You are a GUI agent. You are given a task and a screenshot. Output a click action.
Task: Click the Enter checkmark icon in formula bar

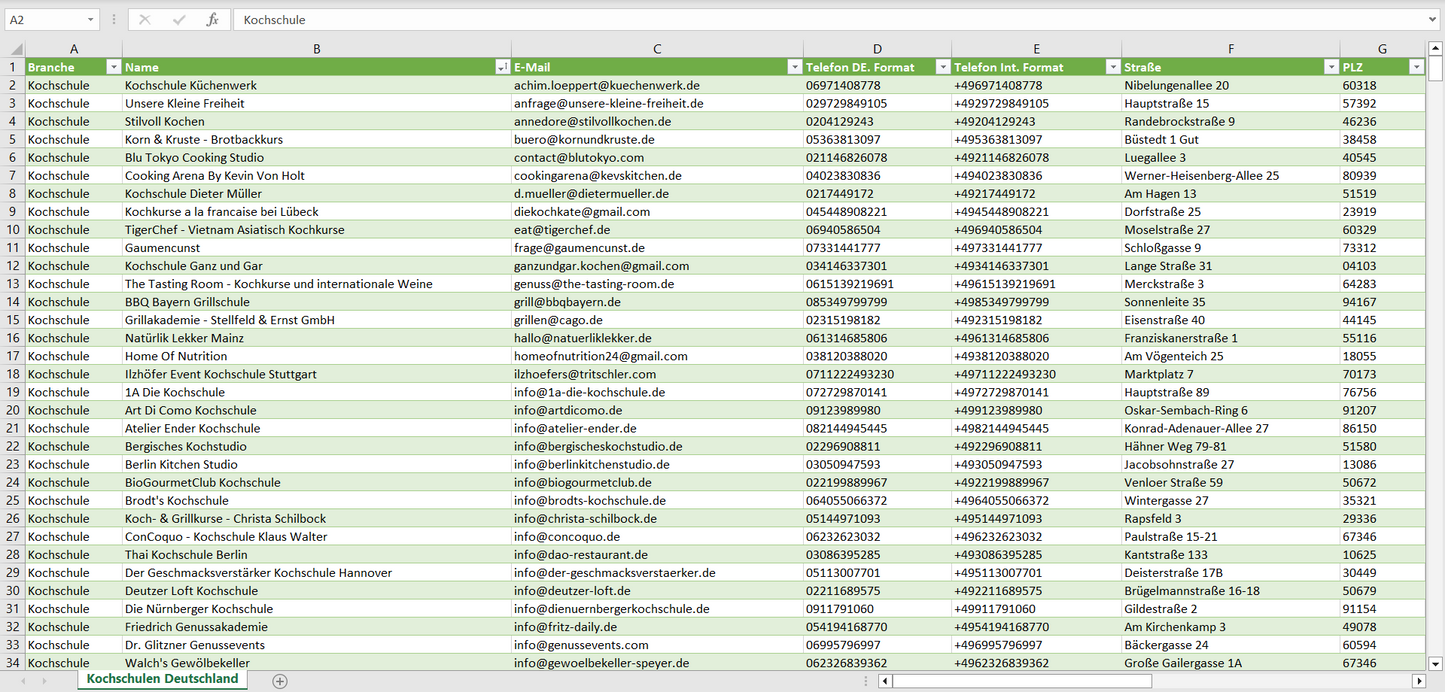[179, 20]
